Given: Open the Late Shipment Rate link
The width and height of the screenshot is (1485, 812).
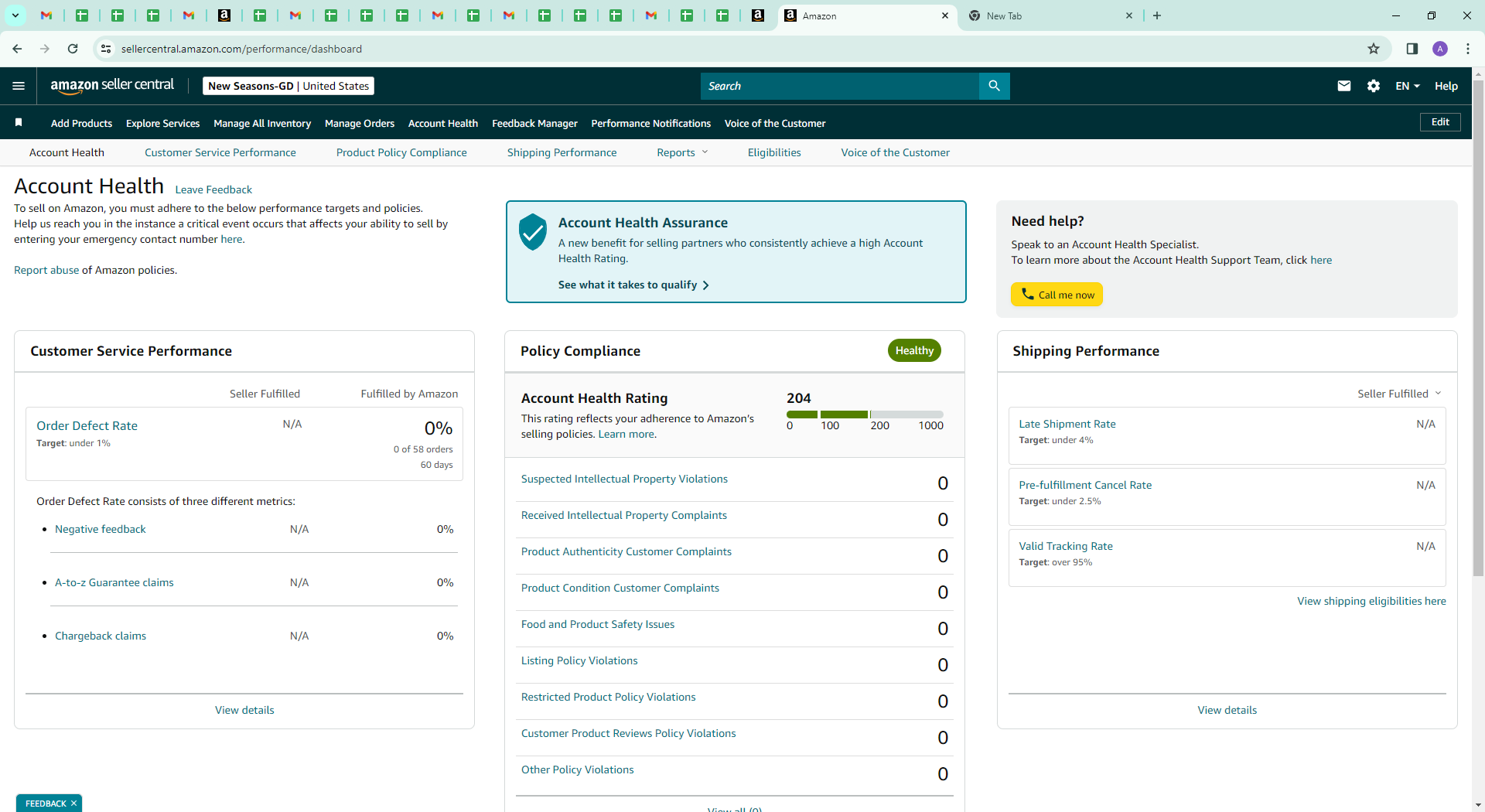Looking at the screenshot, I should click(1067, 424).
